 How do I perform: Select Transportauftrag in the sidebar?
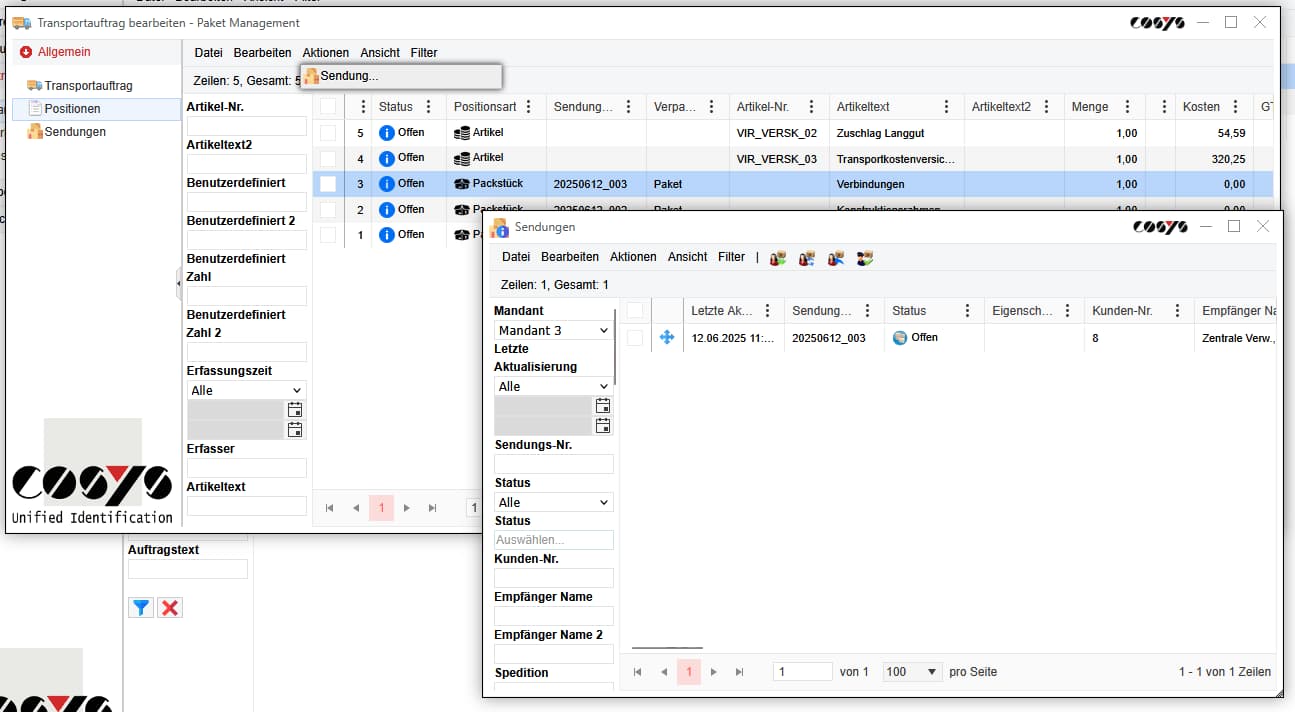[88, 86]
